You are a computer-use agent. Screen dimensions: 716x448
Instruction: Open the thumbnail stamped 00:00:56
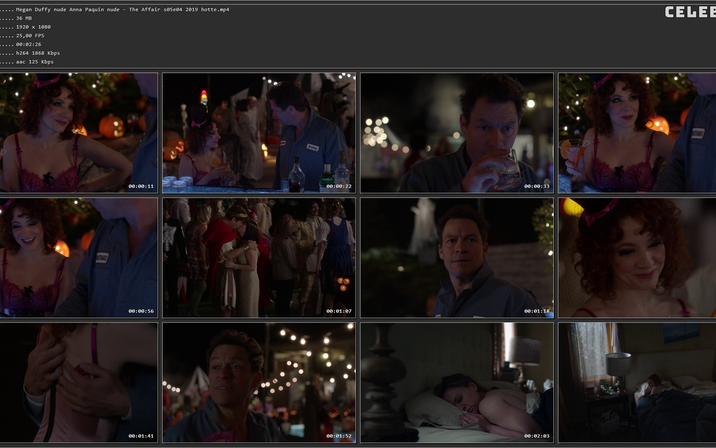click(x=79, y=257)
